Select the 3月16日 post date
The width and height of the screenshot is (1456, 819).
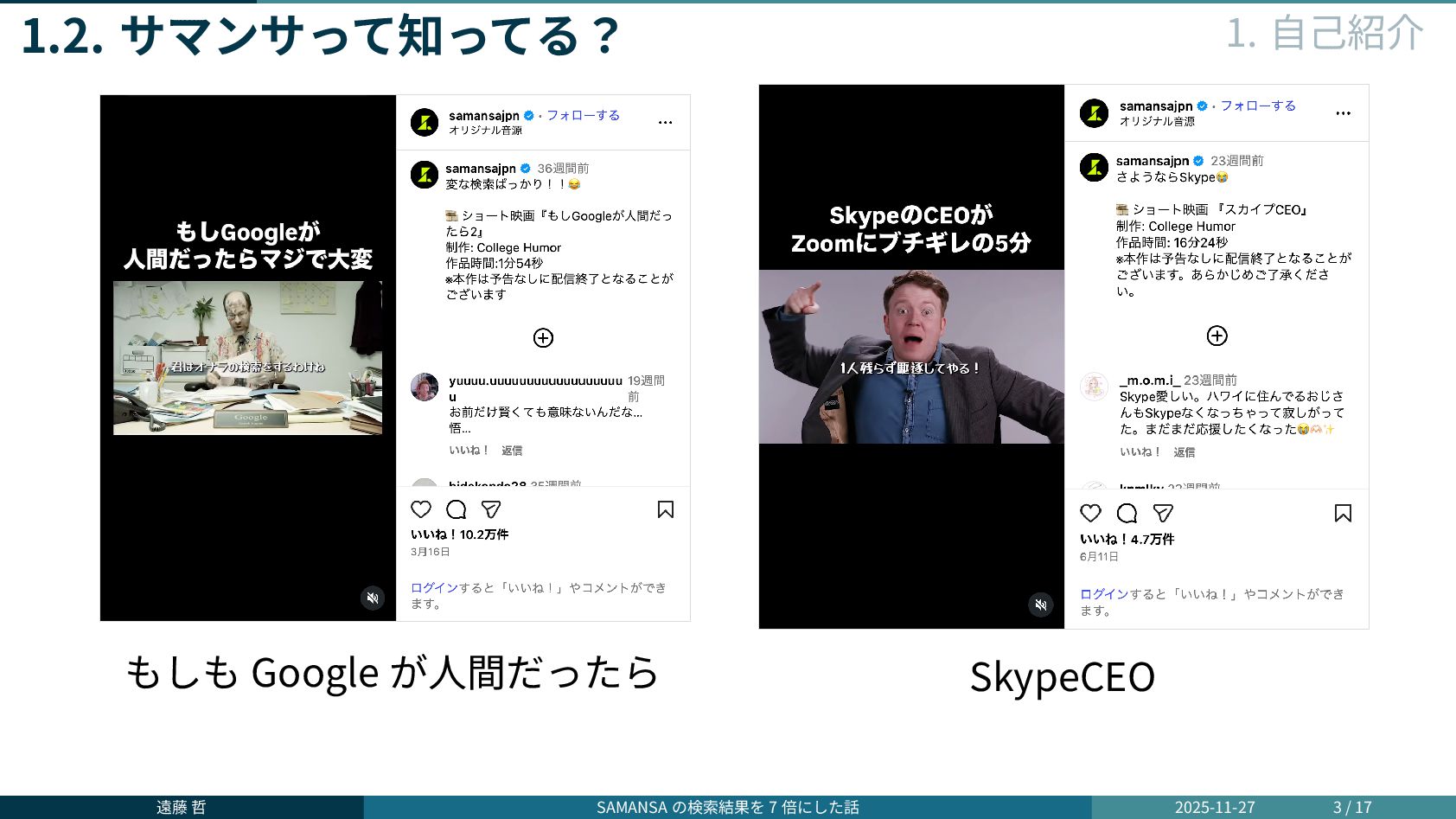coord(431,552)
